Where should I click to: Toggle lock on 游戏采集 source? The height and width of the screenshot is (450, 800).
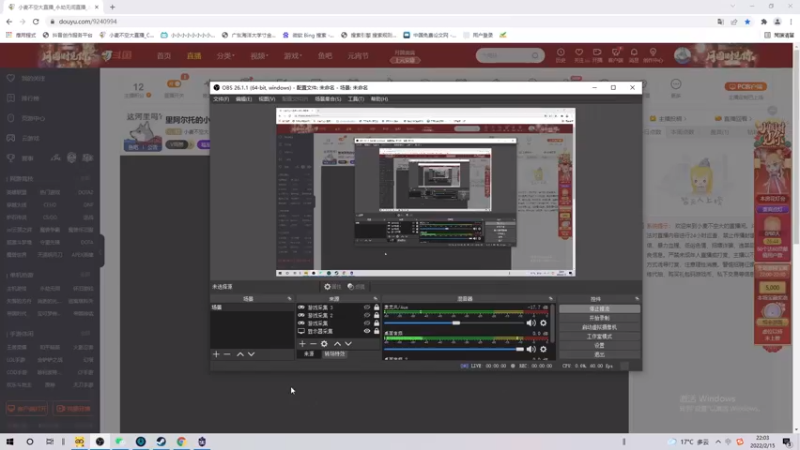[x=377, y=323]
